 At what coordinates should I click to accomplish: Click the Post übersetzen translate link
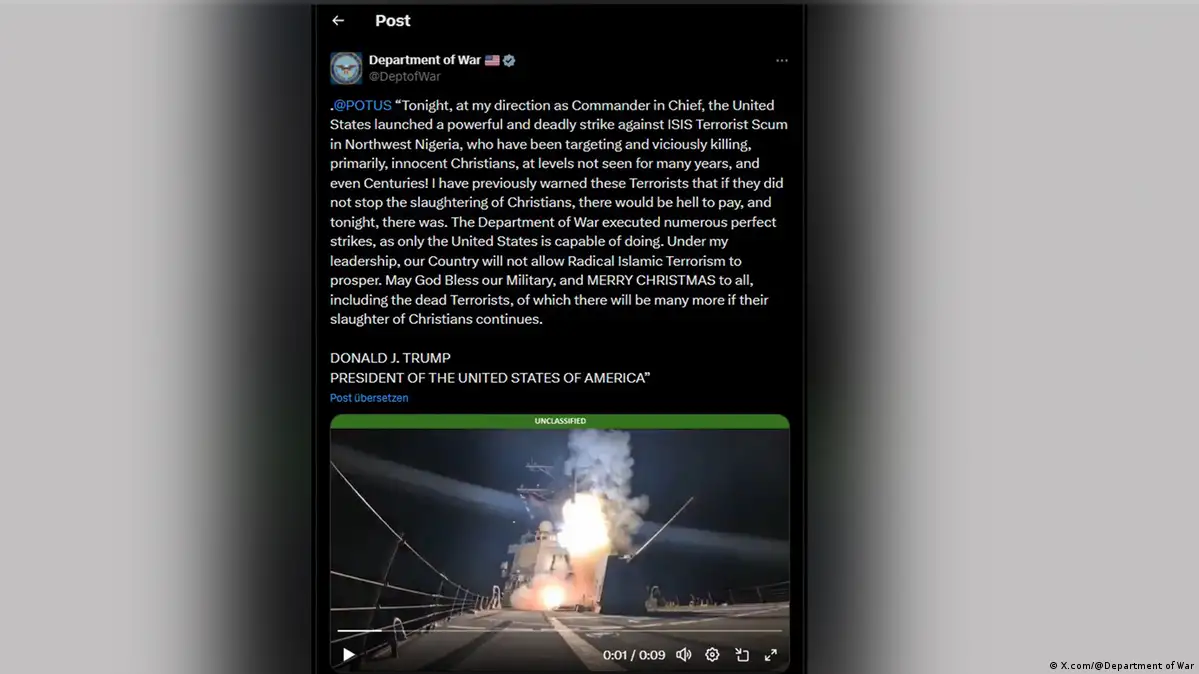point(369,398)
